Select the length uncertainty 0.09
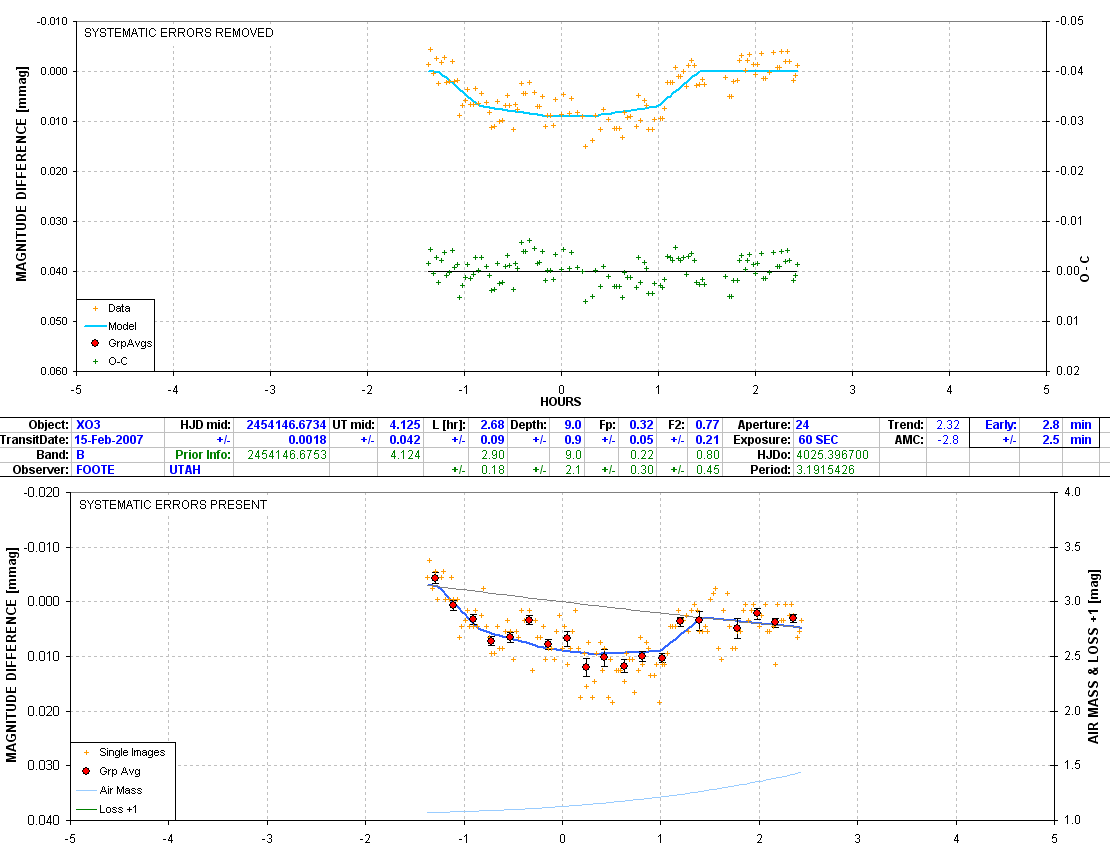 pos(492,440)
